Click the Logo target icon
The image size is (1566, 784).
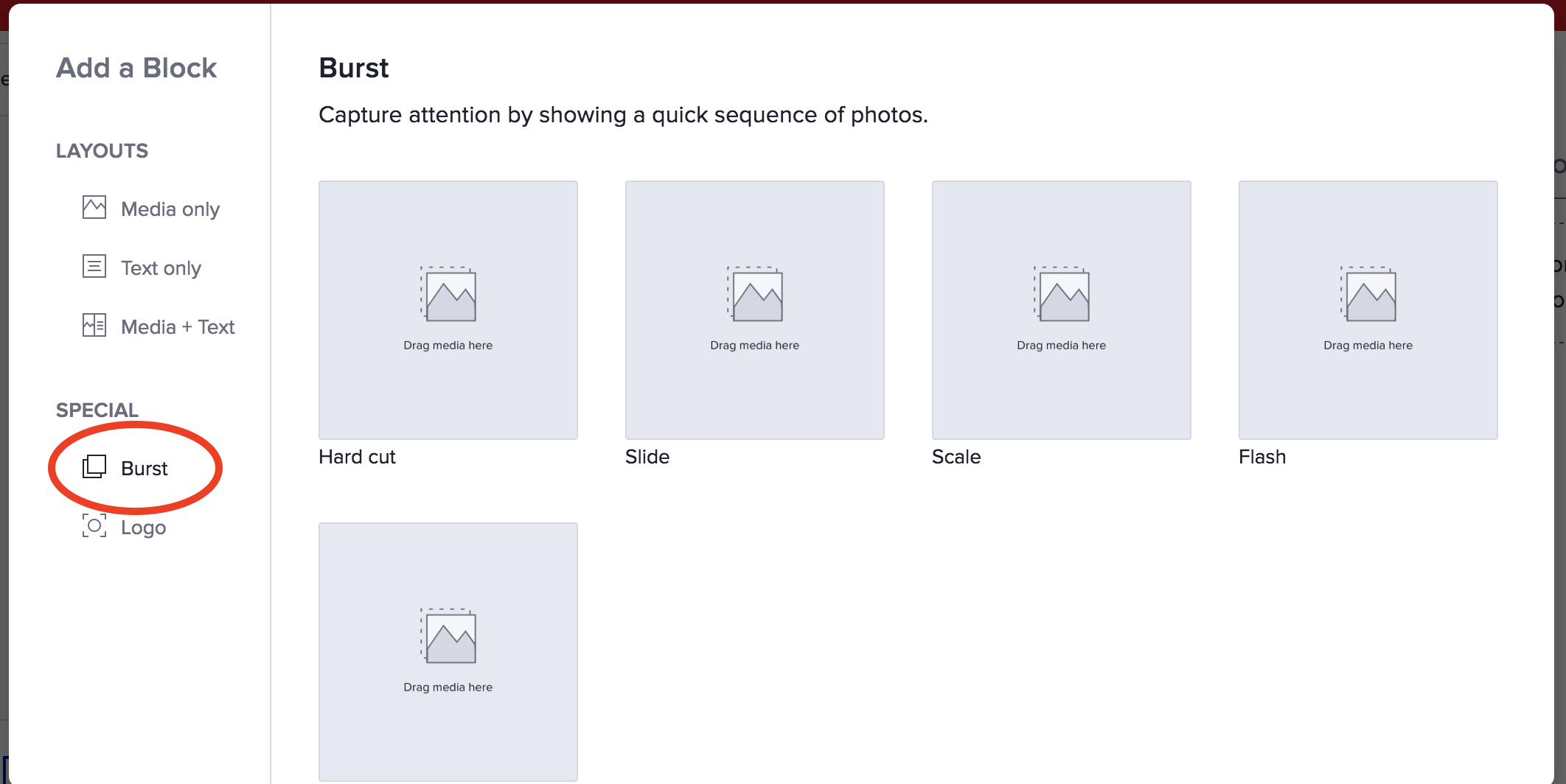coord(94,525)
